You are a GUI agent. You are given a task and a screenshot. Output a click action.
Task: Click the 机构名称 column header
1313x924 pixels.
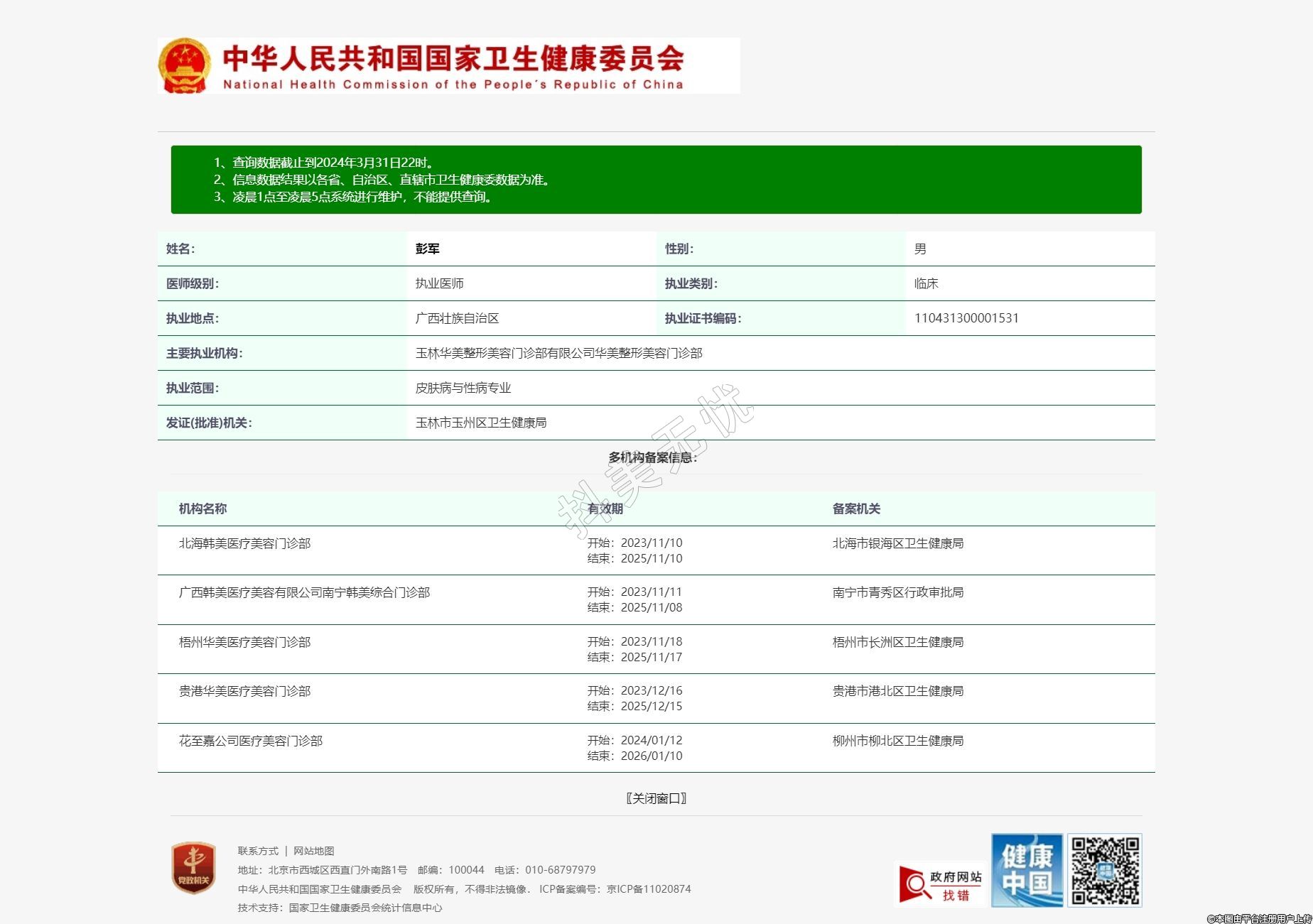(x=202, y=509)
